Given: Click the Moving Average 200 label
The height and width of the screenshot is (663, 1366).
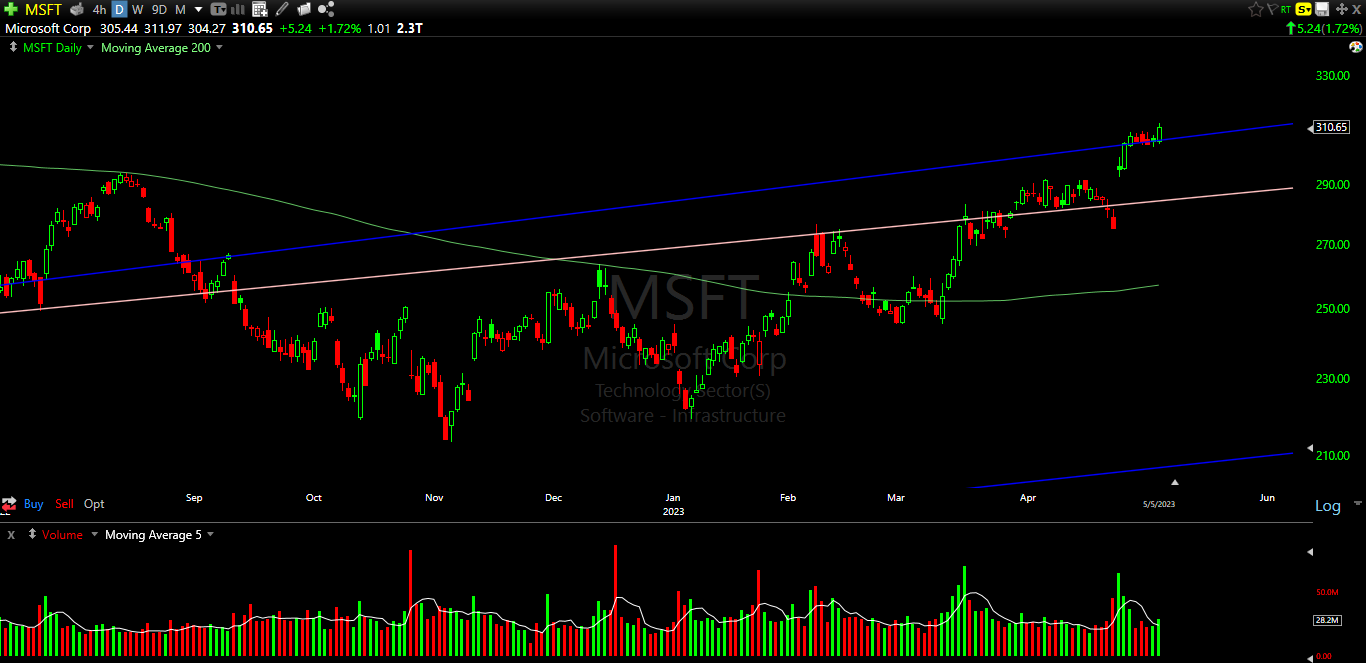Looking at the screenshot, I should (156, 47).
